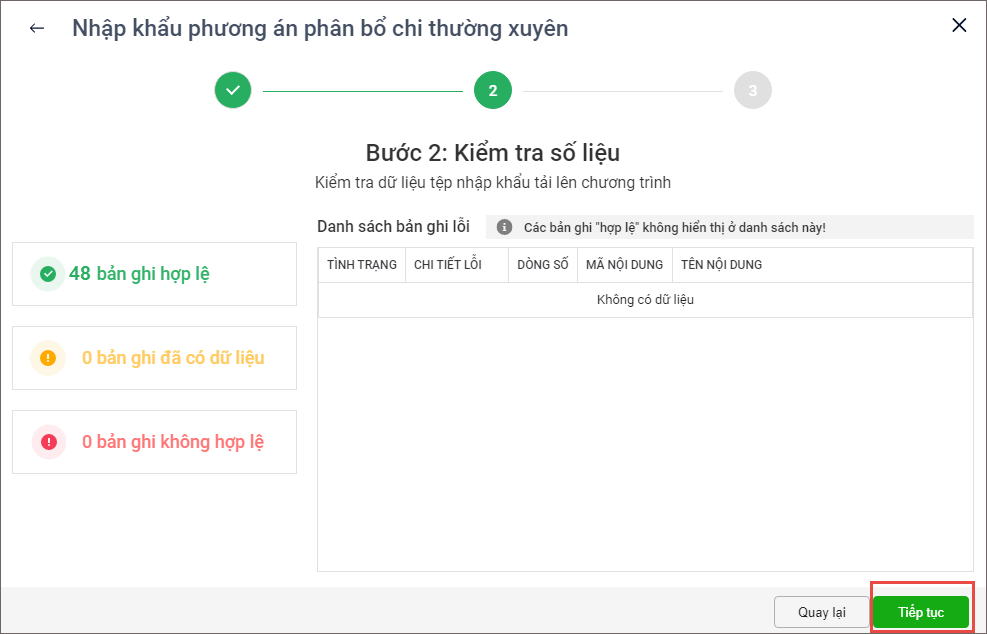Click the "TÌNH TRẠNG" column header
The image size is (987, 634).
pyautogui.click(x=362, y=265)
